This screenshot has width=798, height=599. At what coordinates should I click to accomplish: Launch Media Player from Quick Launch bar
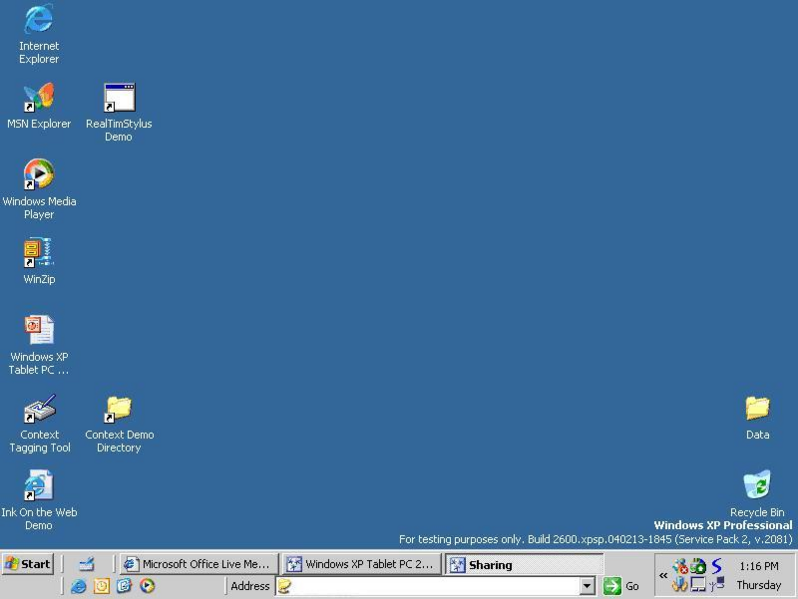148,586
